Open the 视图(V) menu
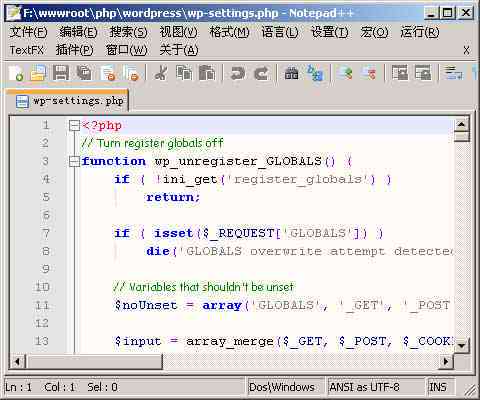Image resolution: width=480 pixels, height=400 pixels. 178,32
